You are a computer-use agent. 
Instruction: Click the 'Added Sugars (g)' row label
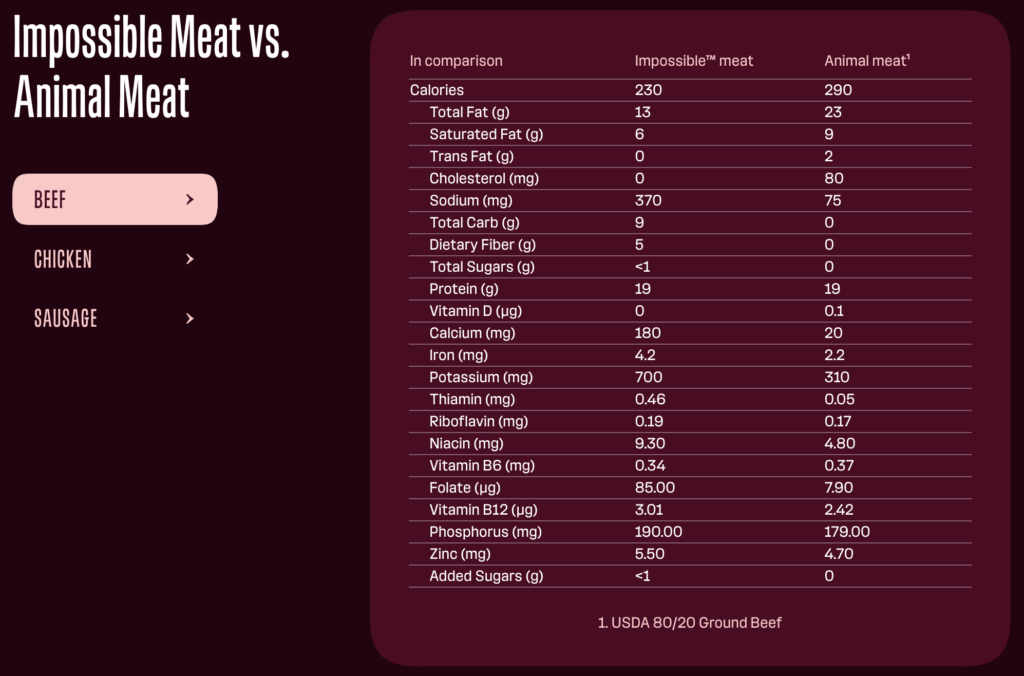485,576
